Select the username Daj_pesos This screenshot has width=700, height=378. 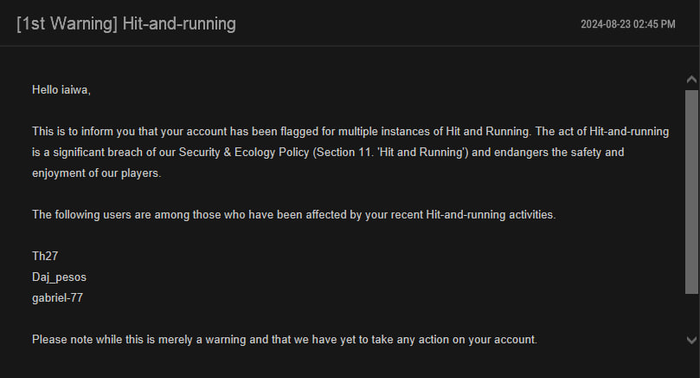(59, 277)
